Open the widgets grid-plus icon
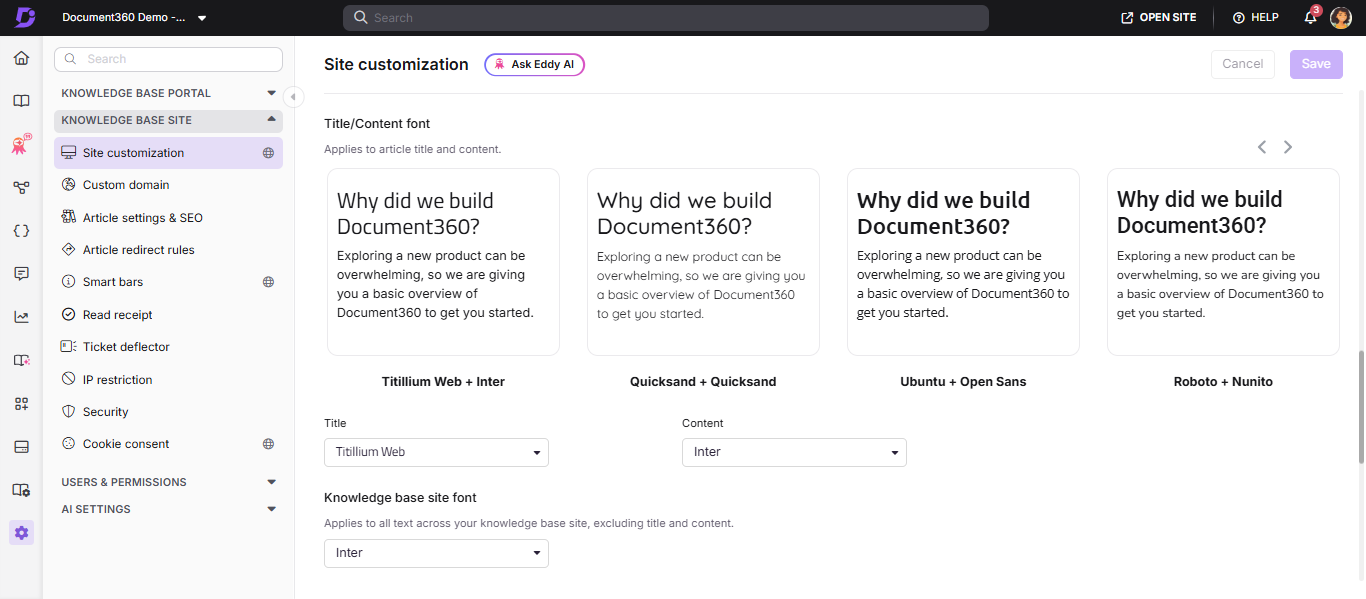Screen dimensions: 1366x599 [21, 403]
